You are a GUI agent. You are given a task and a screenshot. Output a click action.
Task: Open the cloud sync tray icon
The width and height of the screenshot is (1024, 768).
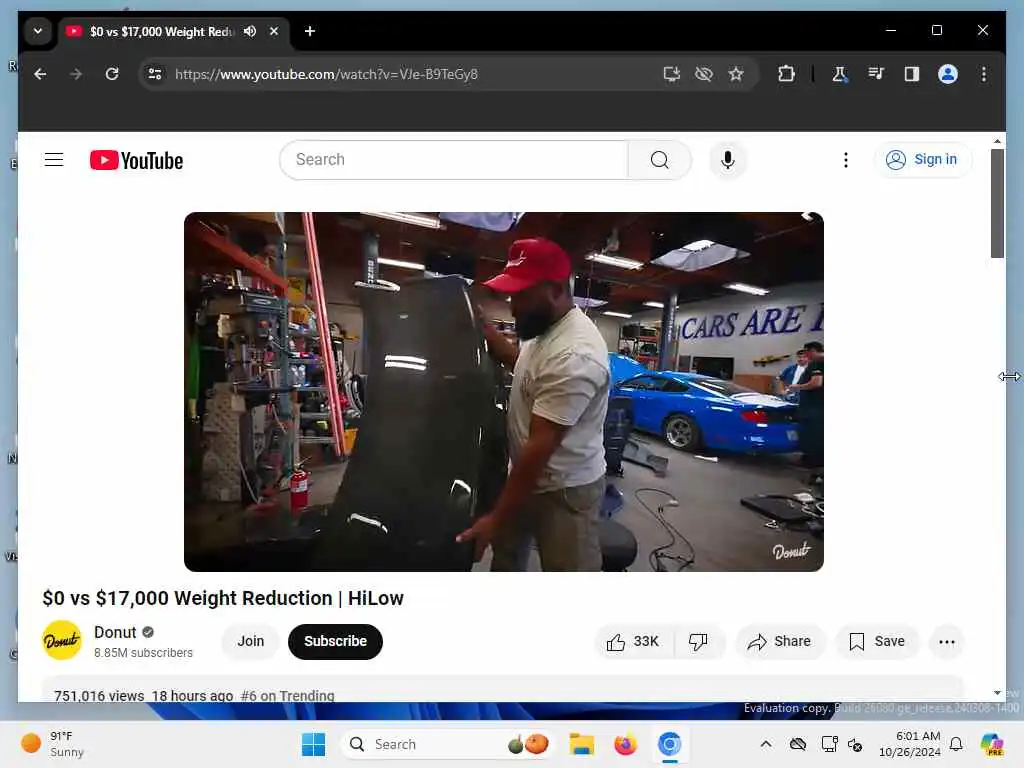(797, 744)
